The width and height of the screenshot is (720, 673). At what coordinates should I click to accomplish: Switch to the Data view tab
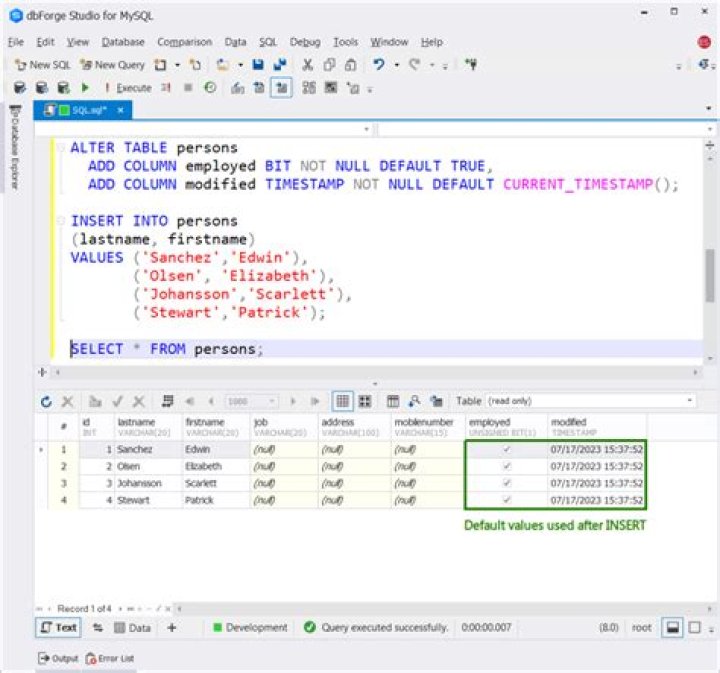point(133,628)
